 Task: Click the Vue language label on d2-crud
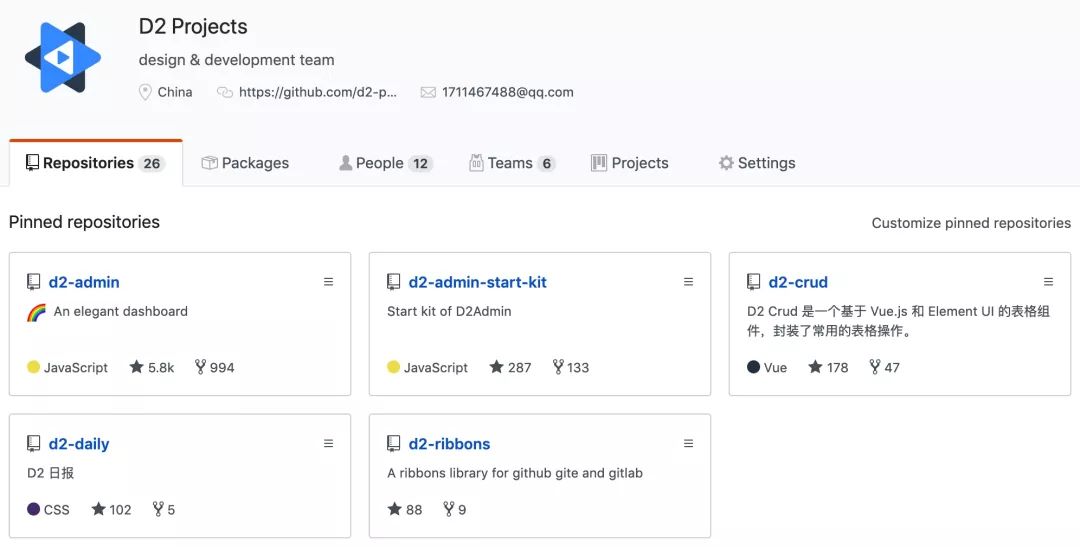(x=775, y=367)
